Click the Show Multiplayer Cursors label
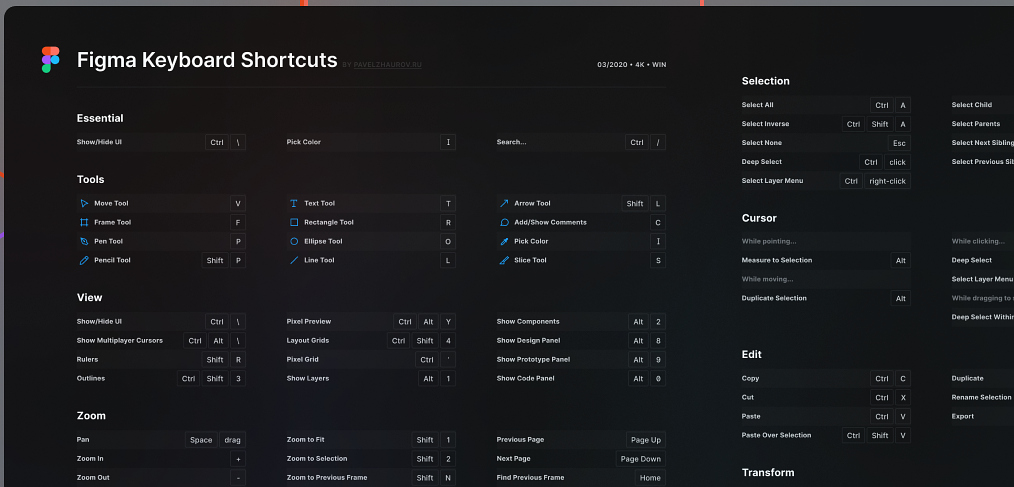The image size is (1014, 487). point(120,340)
